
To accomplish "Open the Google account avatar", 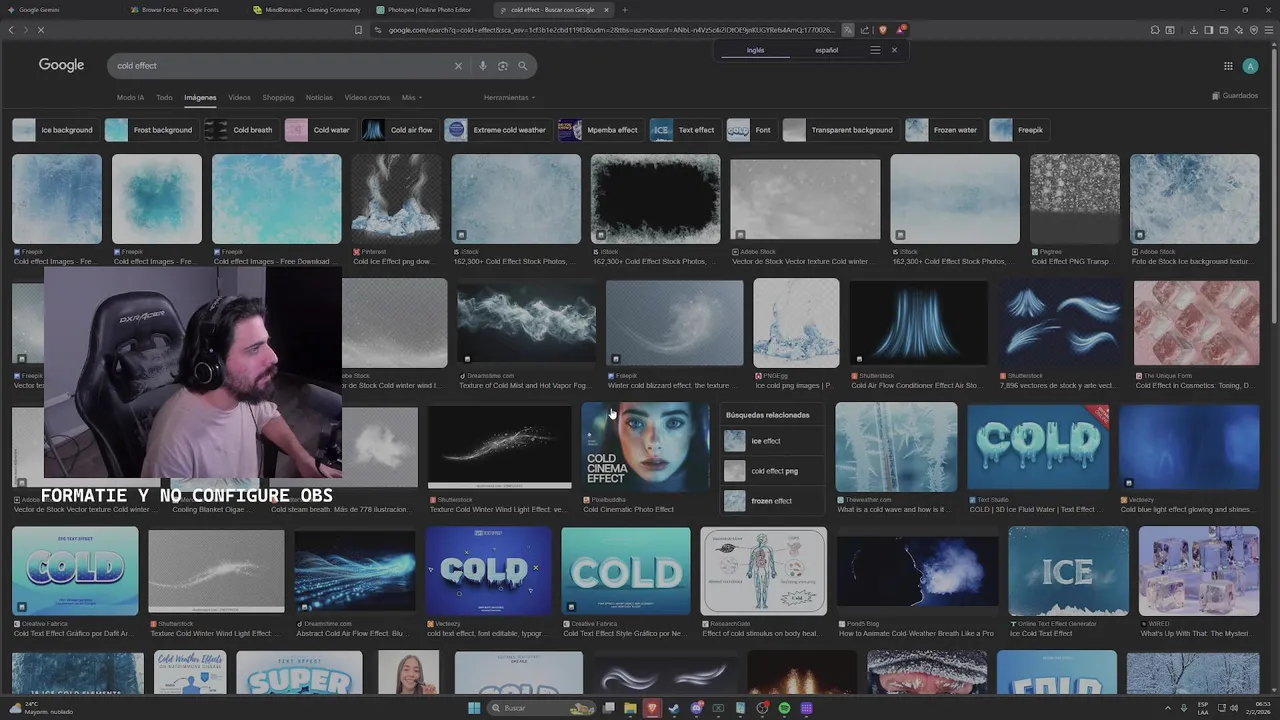I will point(1250,66).
